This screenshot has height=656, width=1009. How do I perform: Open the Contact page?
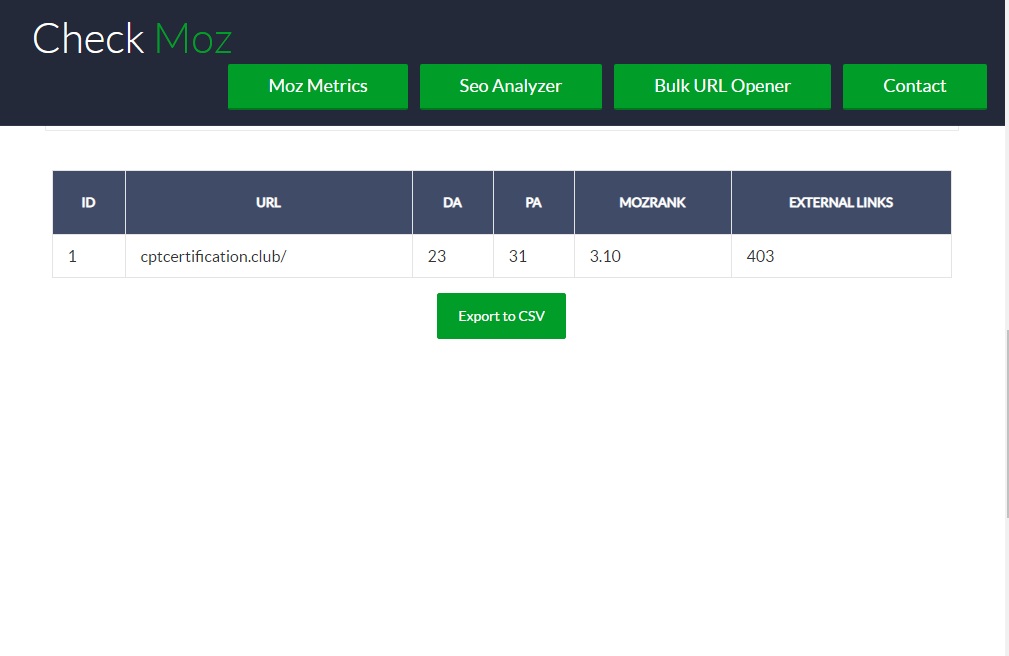(914, 86)
